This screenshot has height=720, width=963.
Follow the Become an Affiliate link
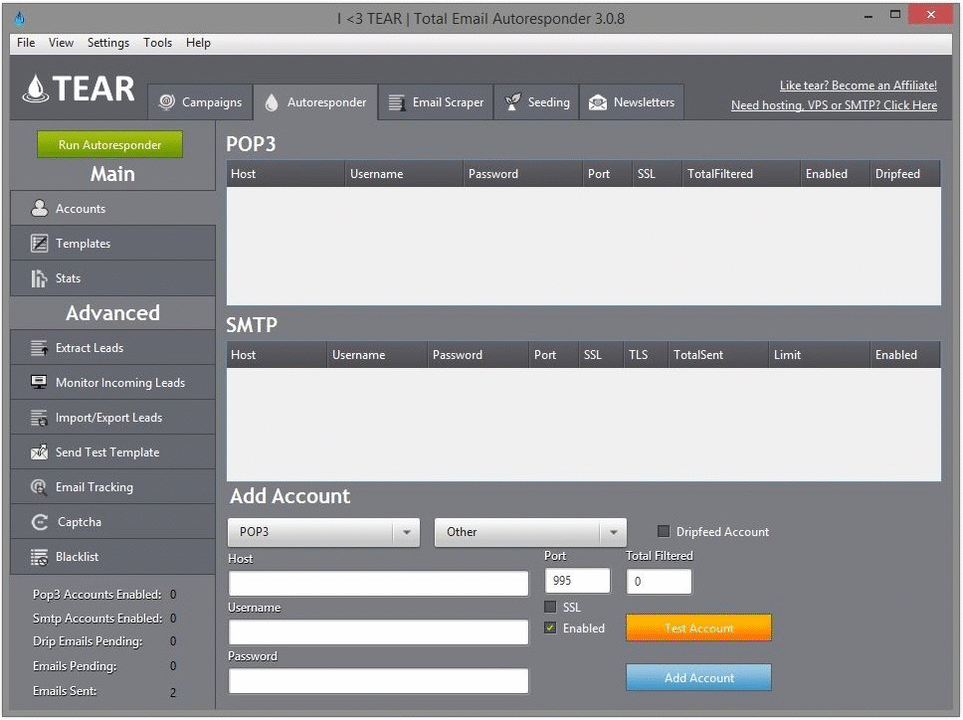858,85
